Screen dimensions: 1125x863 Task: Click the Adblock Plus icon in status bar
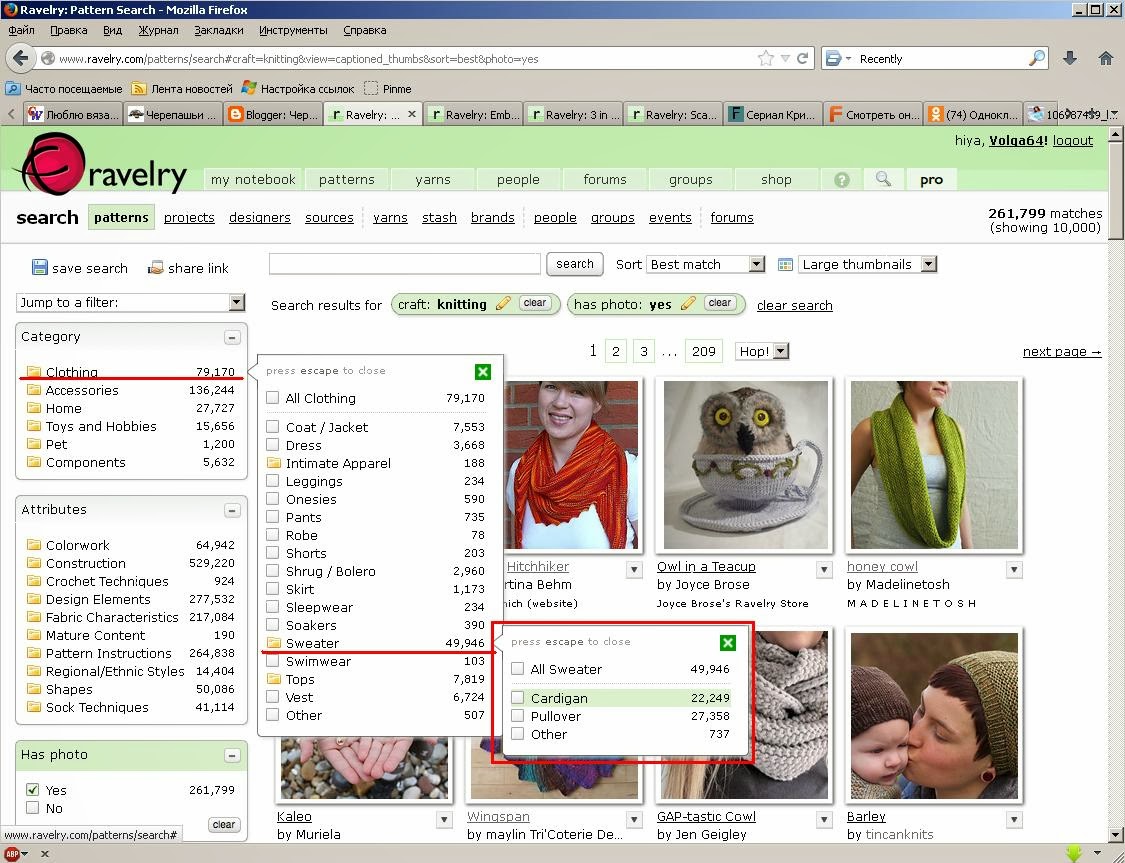tap(11, 854)
